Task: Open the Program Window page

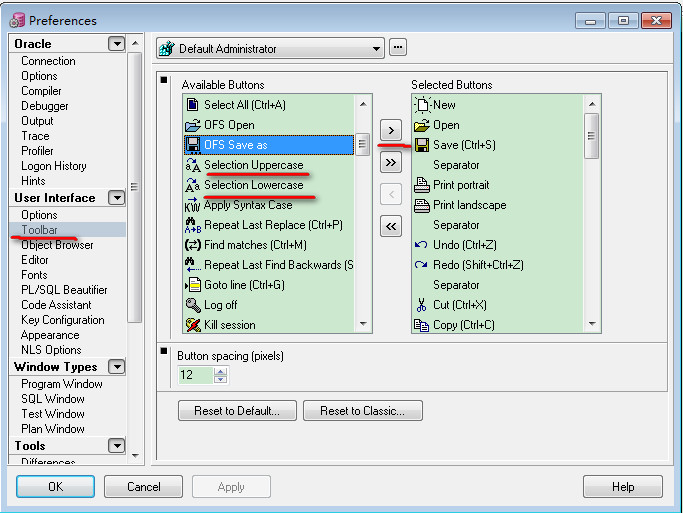Action: (x=62, y=384)
